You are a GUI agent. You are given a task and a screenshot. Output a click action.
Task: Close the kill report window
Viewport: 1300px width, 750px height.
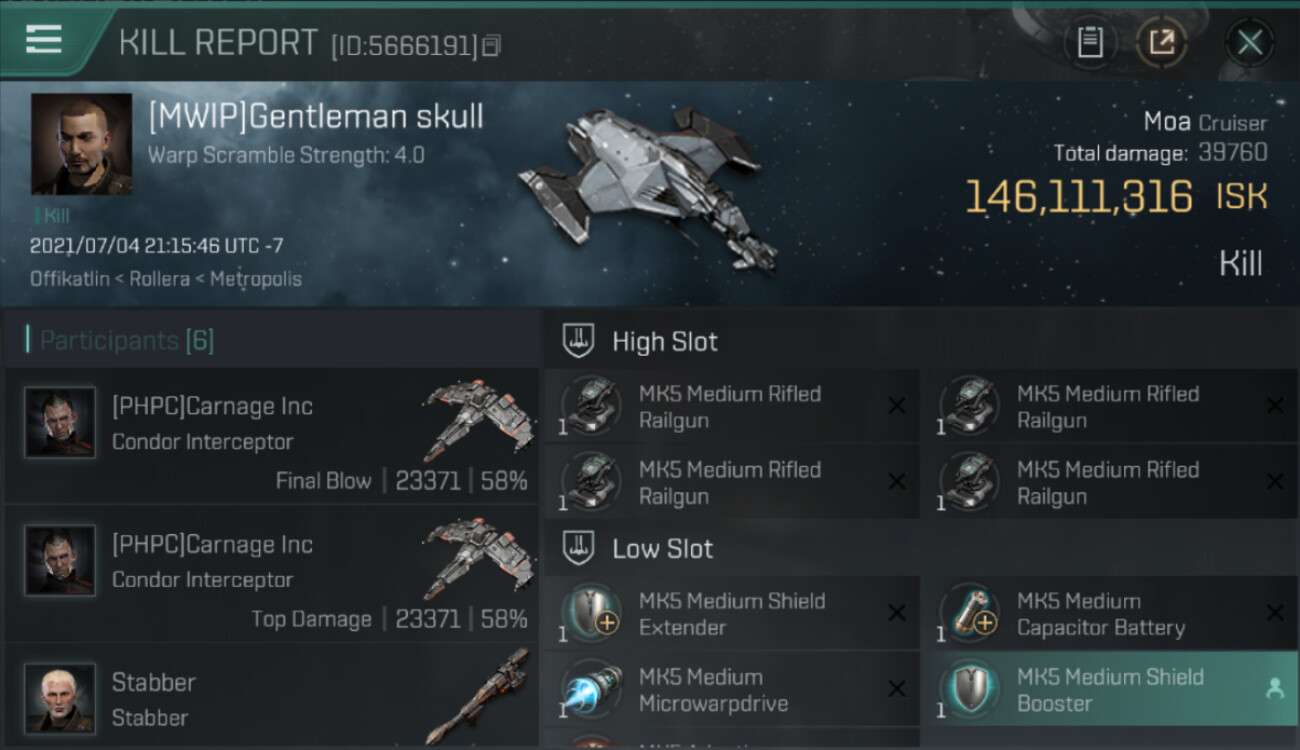tap(1249, 43)
